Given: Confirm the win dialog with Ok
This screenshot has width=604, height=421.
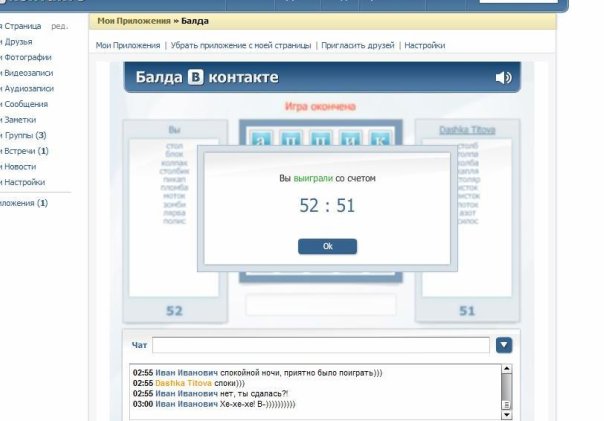Looking at the screenshot, I should tap(327, 247).
